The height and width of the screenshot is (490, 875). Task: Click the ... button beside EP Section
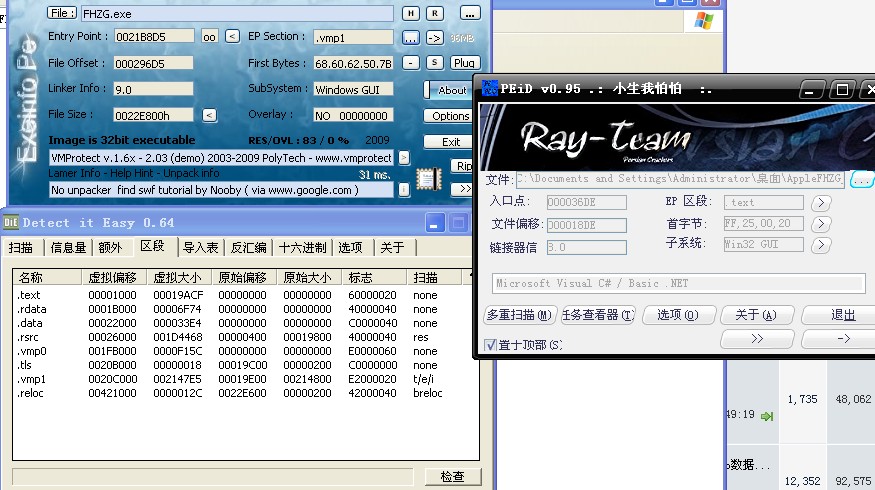[x=411, y=38]
